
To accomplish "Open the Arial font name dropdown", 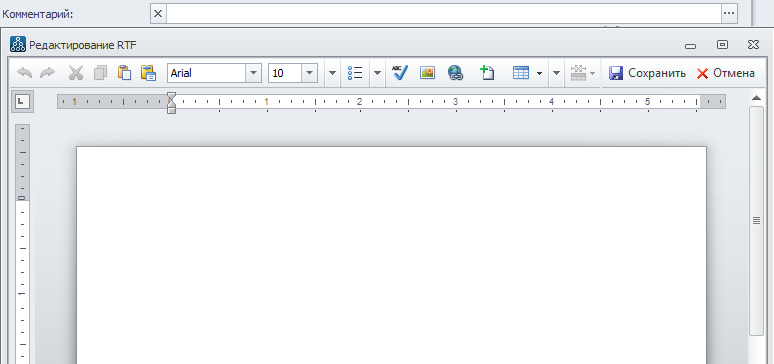I will (253, 73).
